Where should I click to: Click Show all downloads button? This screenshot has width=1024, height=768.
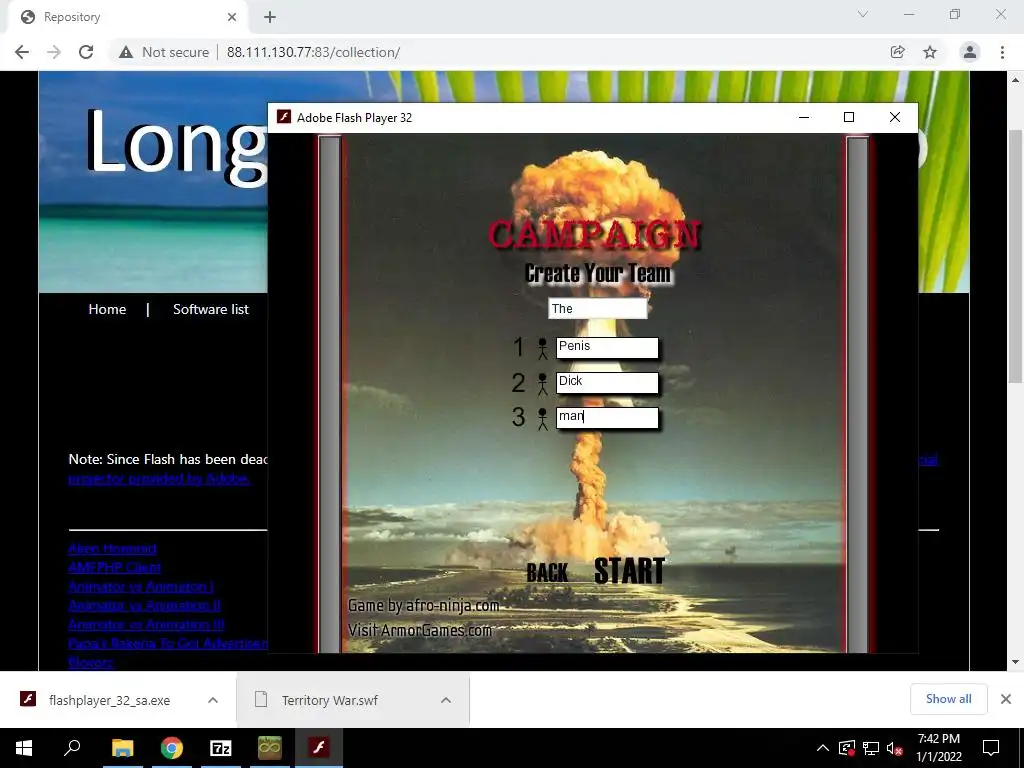(x=948, y=699)
